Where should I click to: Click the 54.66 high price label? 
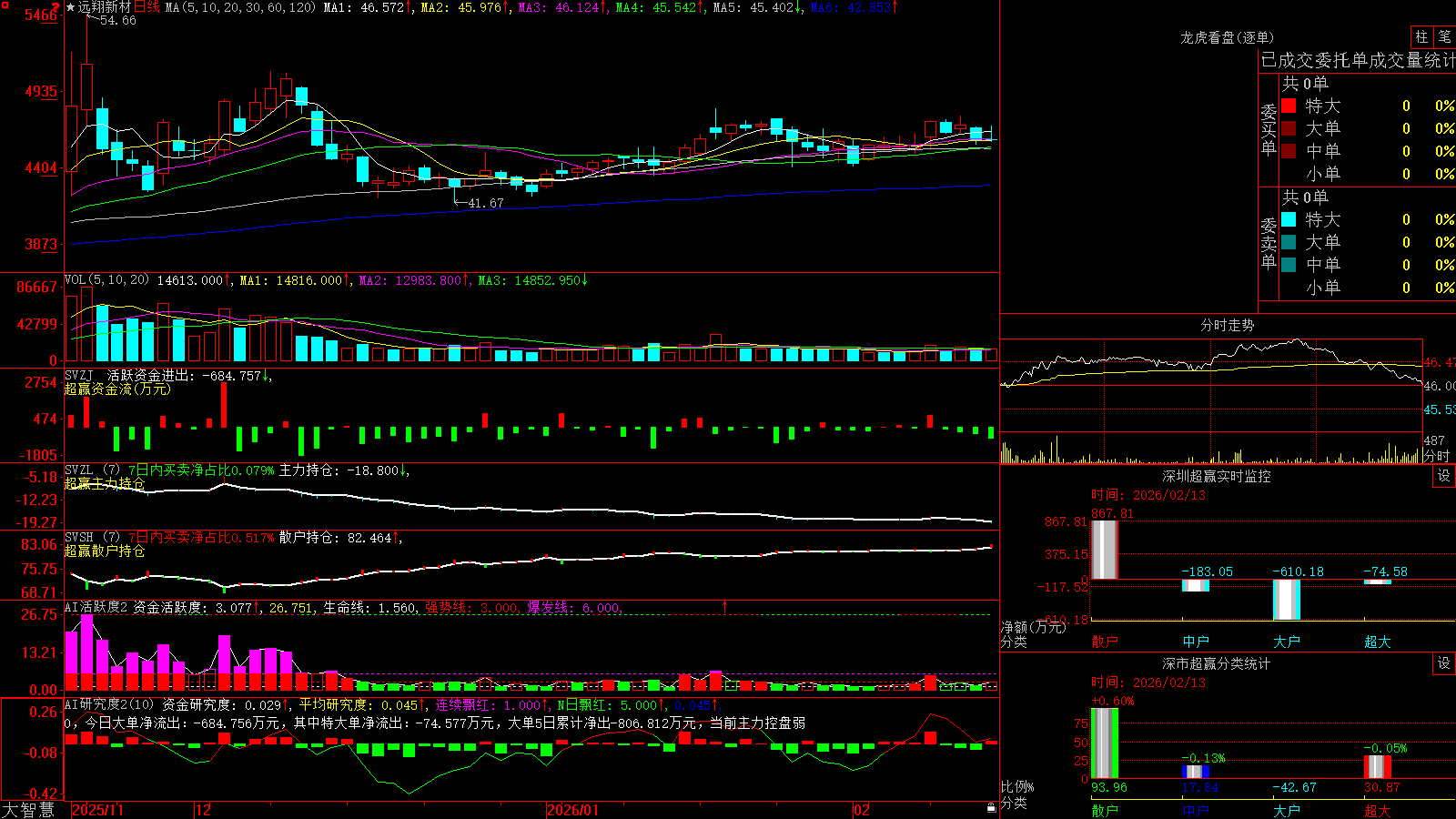(x=118, y=20)
